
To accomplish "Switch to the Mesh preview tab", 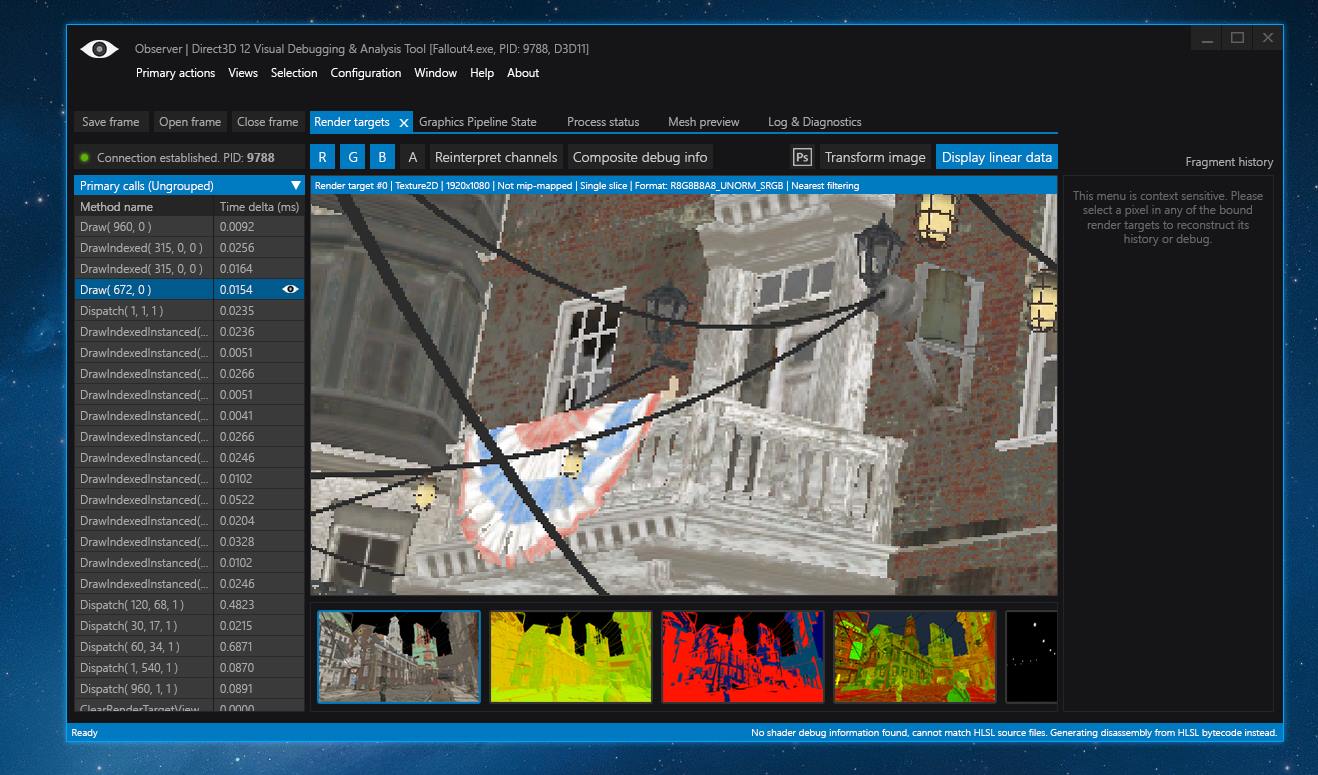I will [704, 122].
